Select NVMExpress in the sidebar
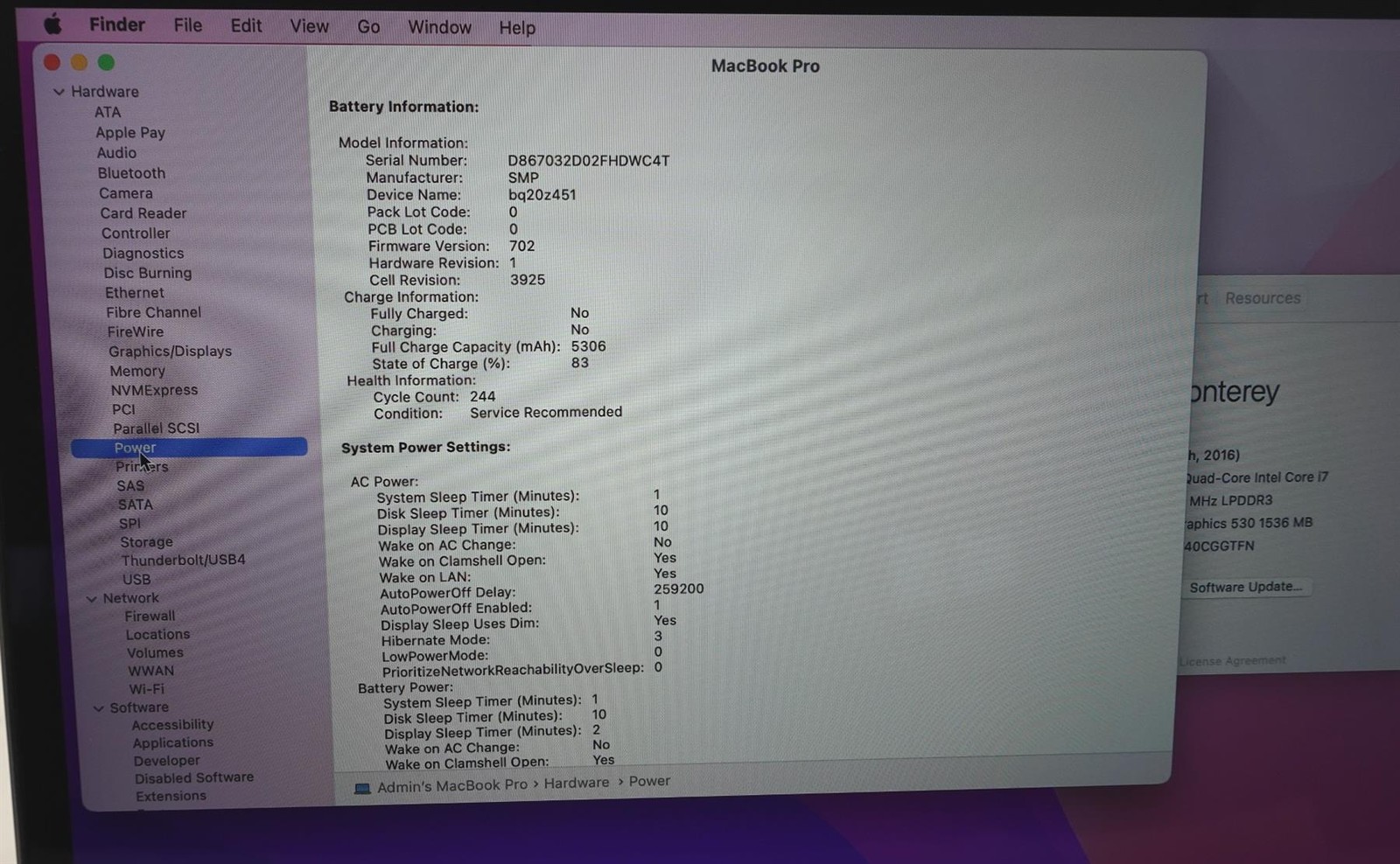Image resolution: width=1400 pixels, height=864 pixels. (x=154, y=390)
